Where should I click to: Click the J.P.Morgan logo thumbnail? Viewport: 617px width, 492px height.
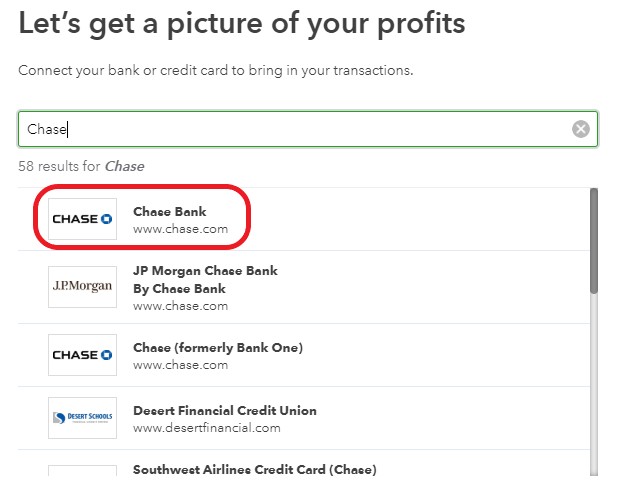point(82,287)
